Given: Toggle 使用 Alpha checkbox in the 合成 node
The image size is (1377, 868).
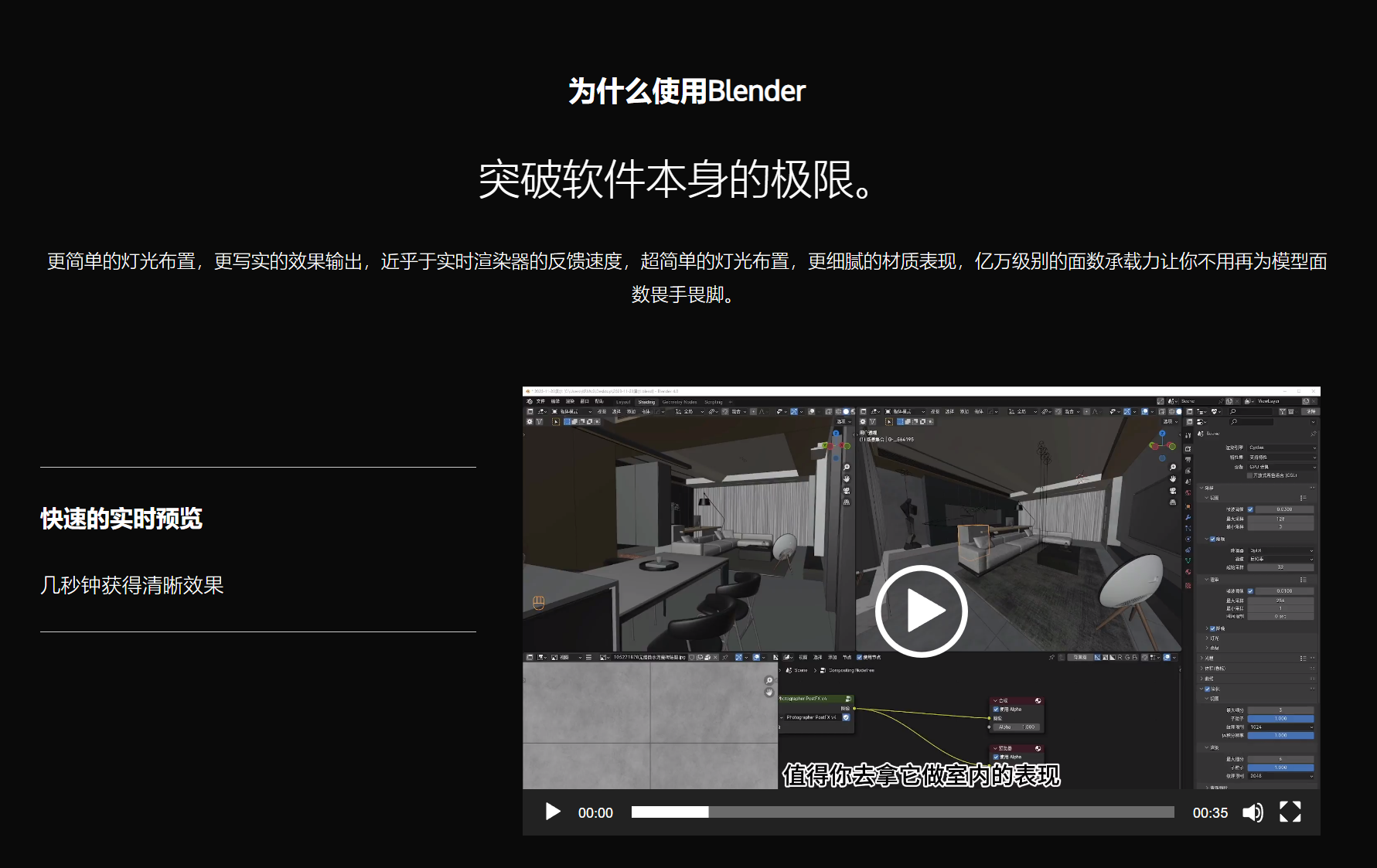Looking at the screenshot, I should point(997,709).
